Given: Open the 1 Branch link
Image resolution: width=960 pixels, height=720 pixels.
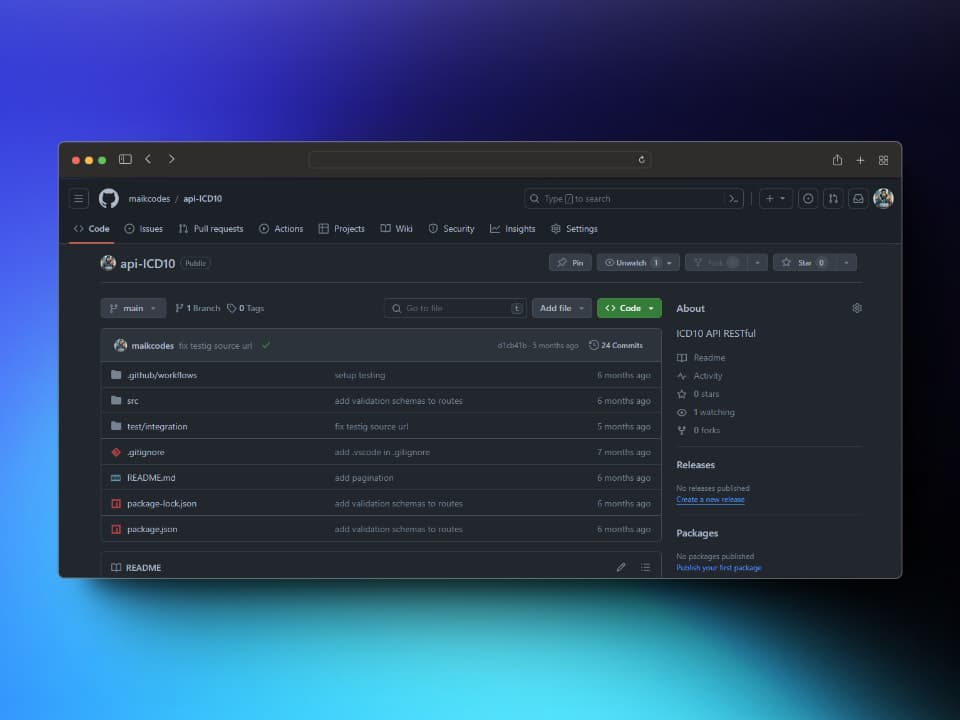Looking at the screenshot, I should [x=198, y=308].
